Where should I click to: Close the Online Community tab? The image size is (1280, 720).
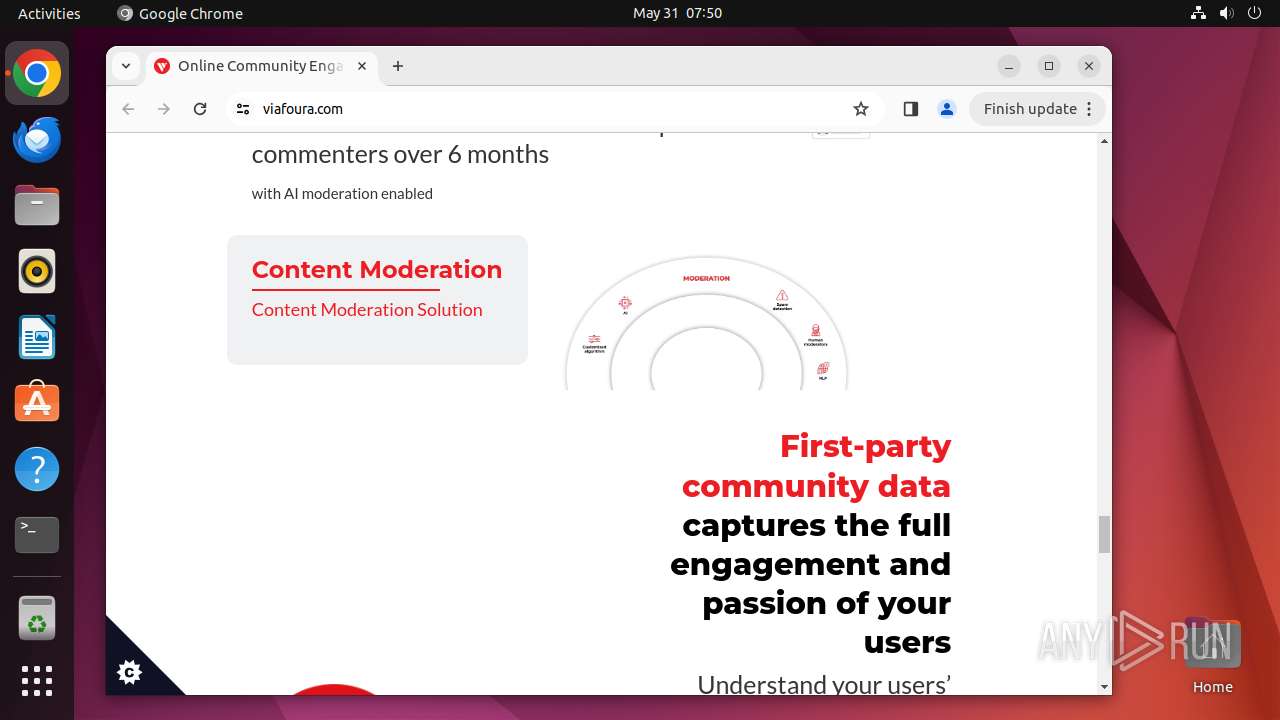pyautogui.click(x=362, y=66)
